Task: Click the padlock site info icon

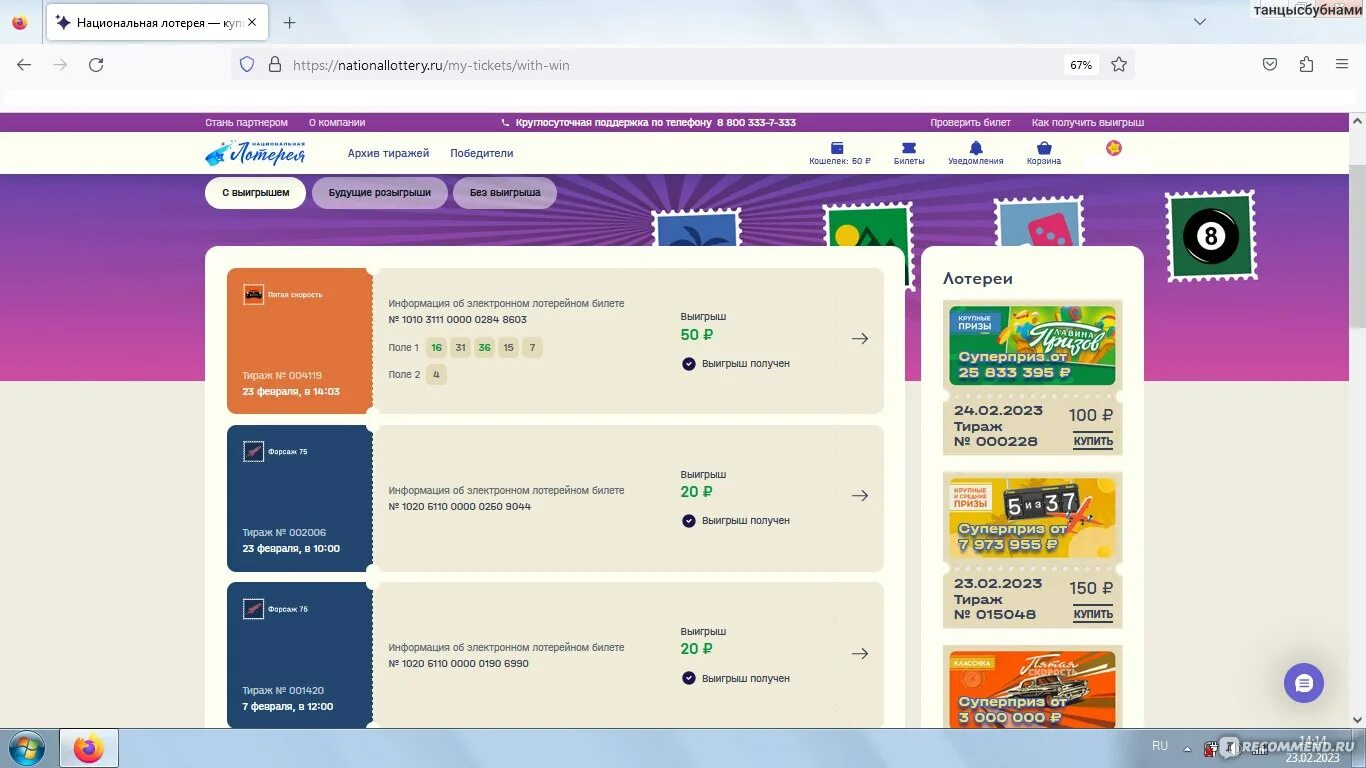Action: (275, 64)
